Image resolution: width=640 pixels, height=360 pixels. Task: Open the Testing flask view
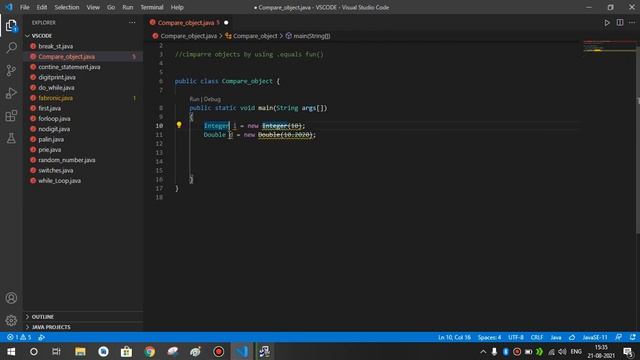(11, 138)
